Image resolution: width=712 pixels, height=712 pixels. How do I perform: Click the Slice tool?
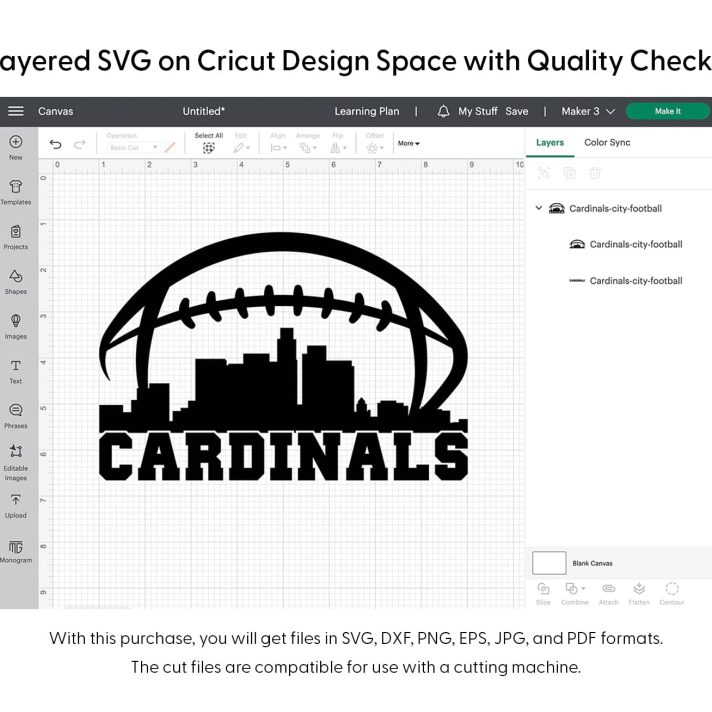[543, 593]
